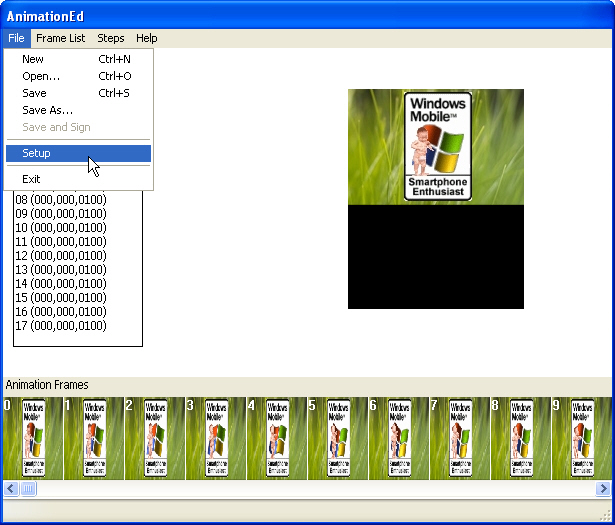This screenshot has height=525, width=615.
Task: Choose New from the File menu
Action: [x=78, y=59]
